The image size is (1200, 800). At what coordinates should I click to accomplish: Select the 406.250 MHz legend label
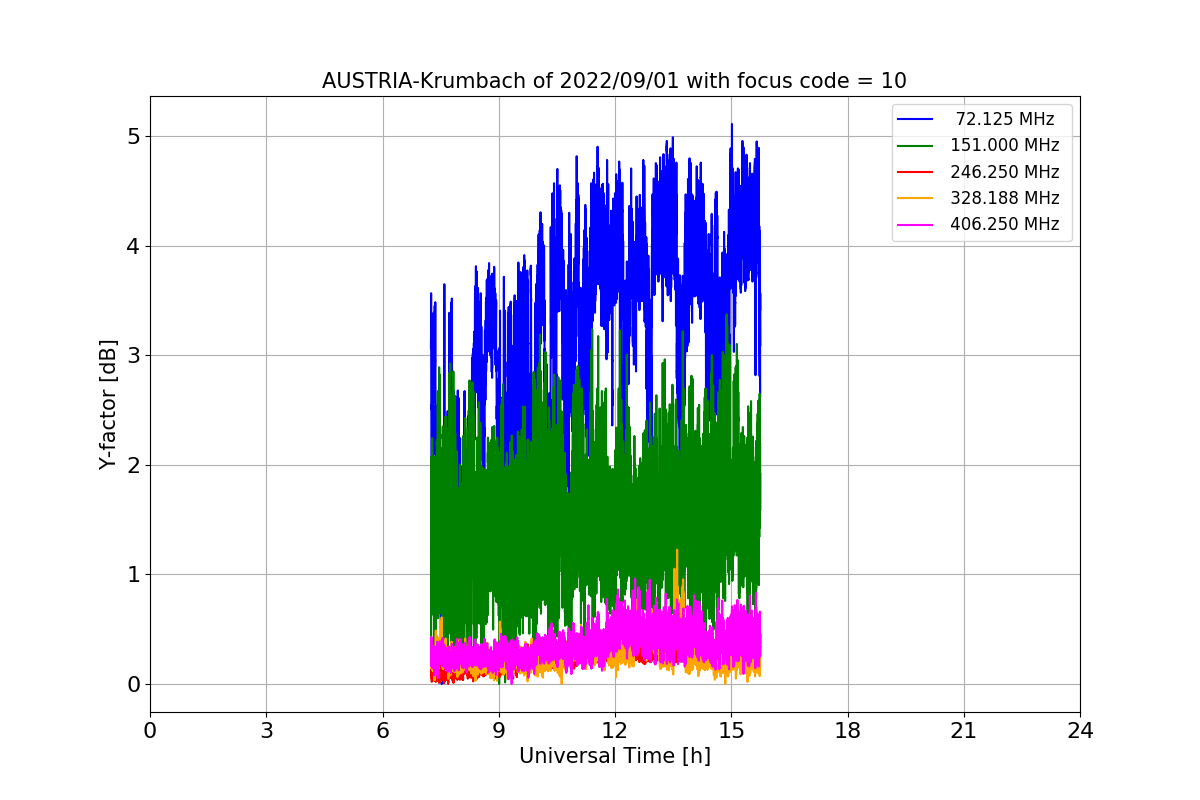pyautogui.click(x=1005, y=224)
